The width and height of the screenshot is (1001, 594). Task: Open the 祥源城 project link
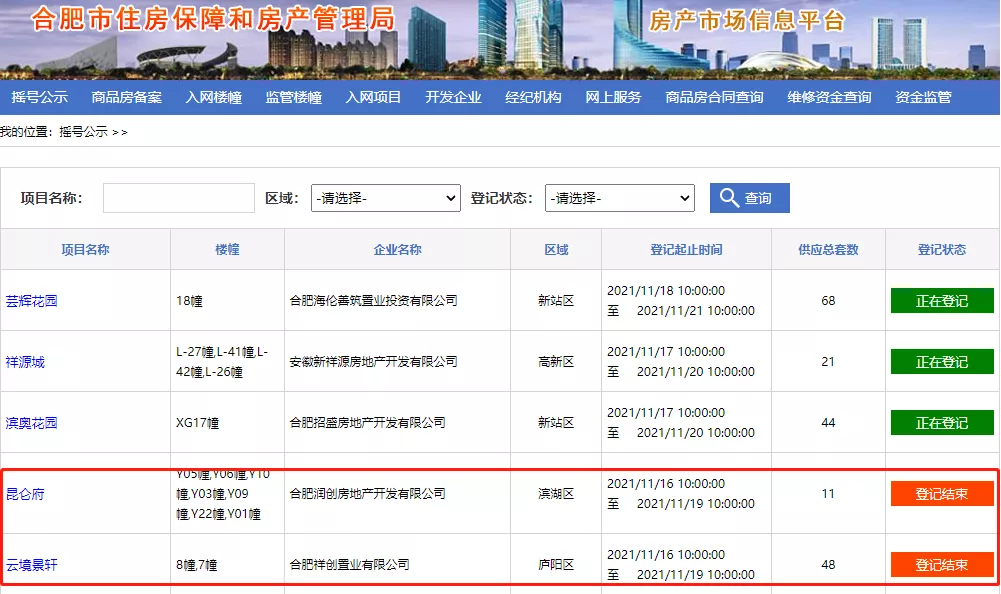click(25, 362)
